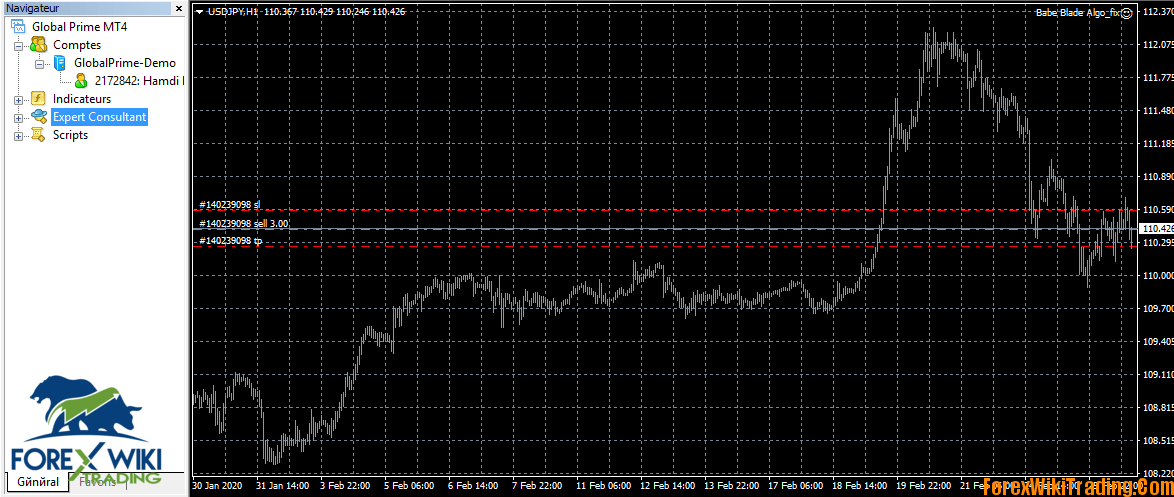The height and width of the screenshot is (497, 1174).
Task: Click the 112.075 price axis value
Action: pyautogui.click(x=1158, y=45)
